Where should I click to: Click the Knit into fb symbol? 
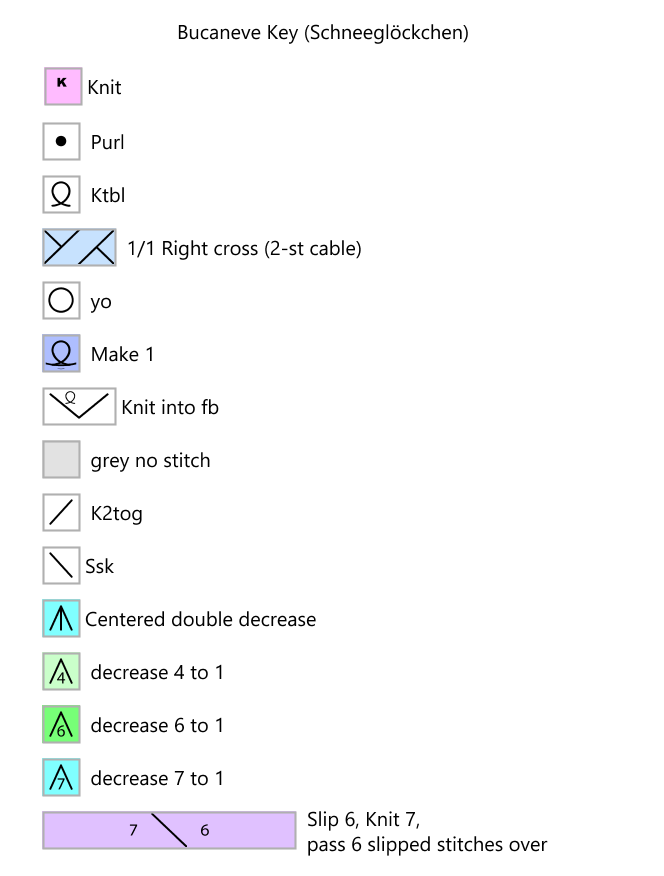tap(79, 407)
